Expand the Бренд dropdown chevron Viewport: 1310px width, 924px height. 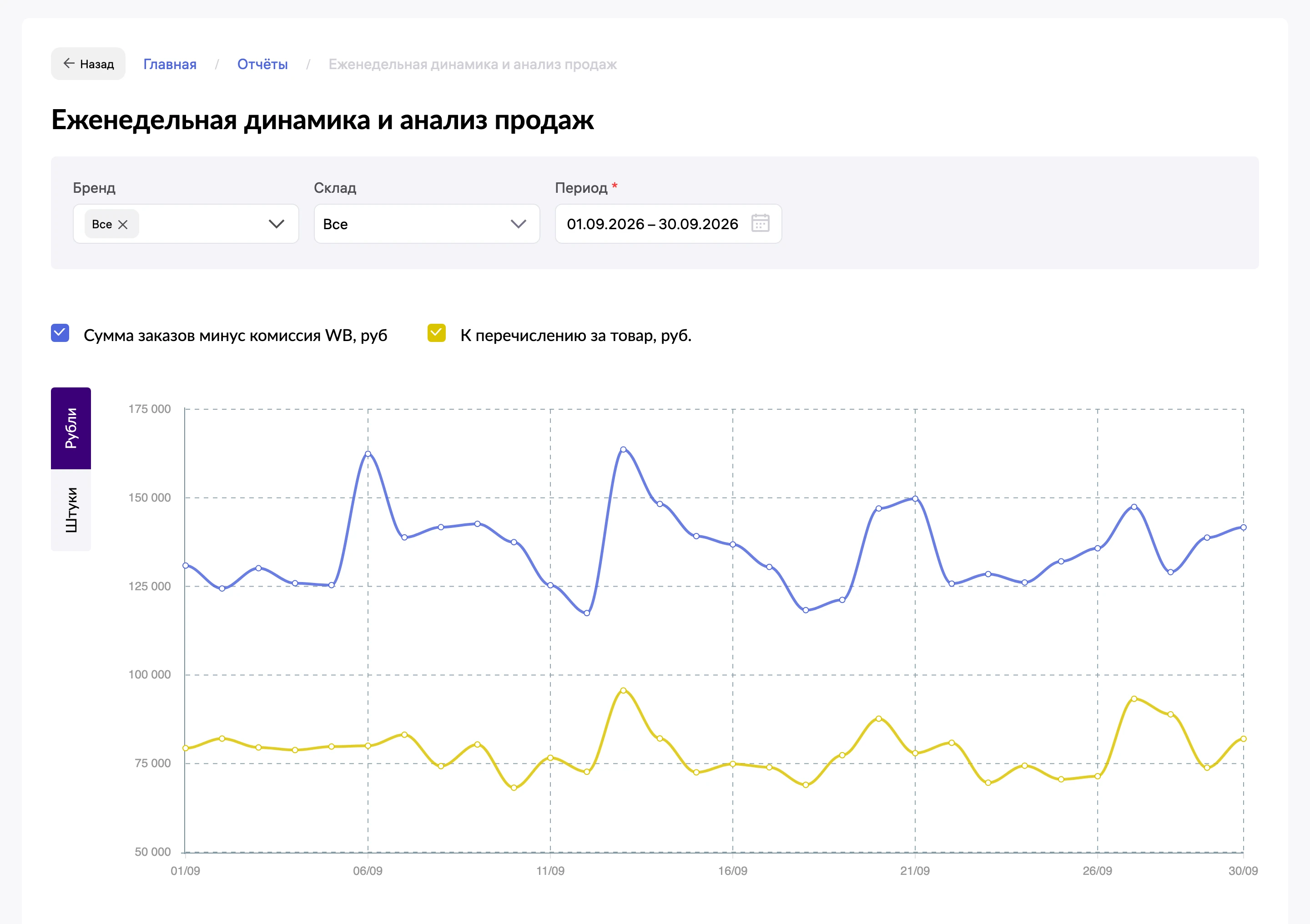click(x=276, y=224)
